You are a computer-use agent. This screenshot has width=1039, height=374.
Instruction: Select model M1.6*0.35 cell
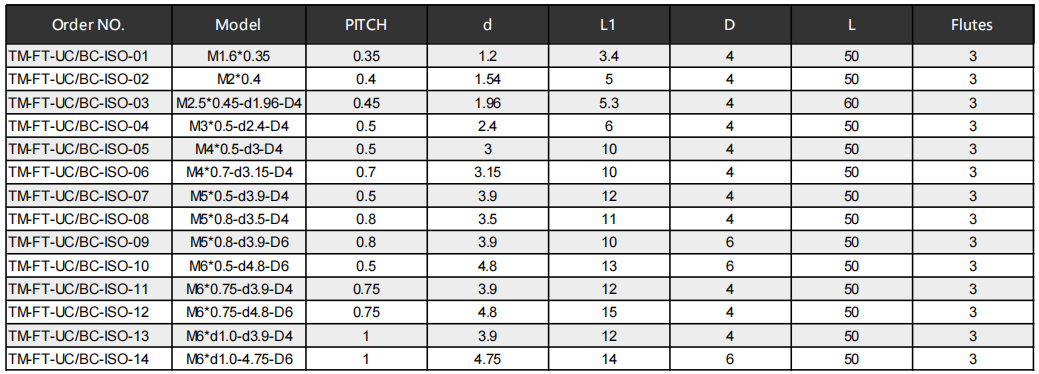pos(239,56)
